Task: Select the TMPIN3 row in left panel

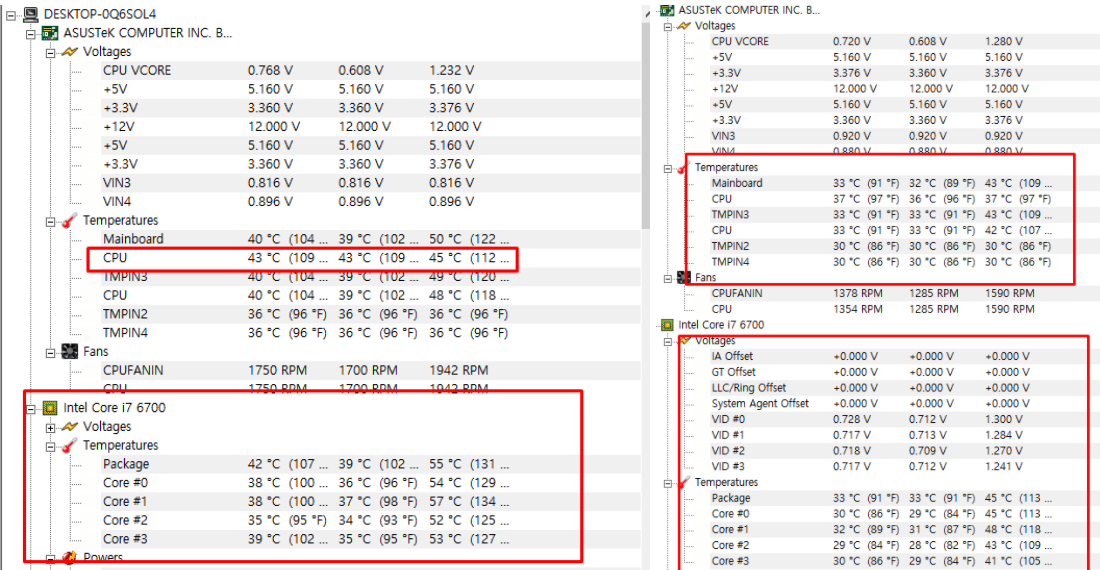Action: click(x=370, y=277)
